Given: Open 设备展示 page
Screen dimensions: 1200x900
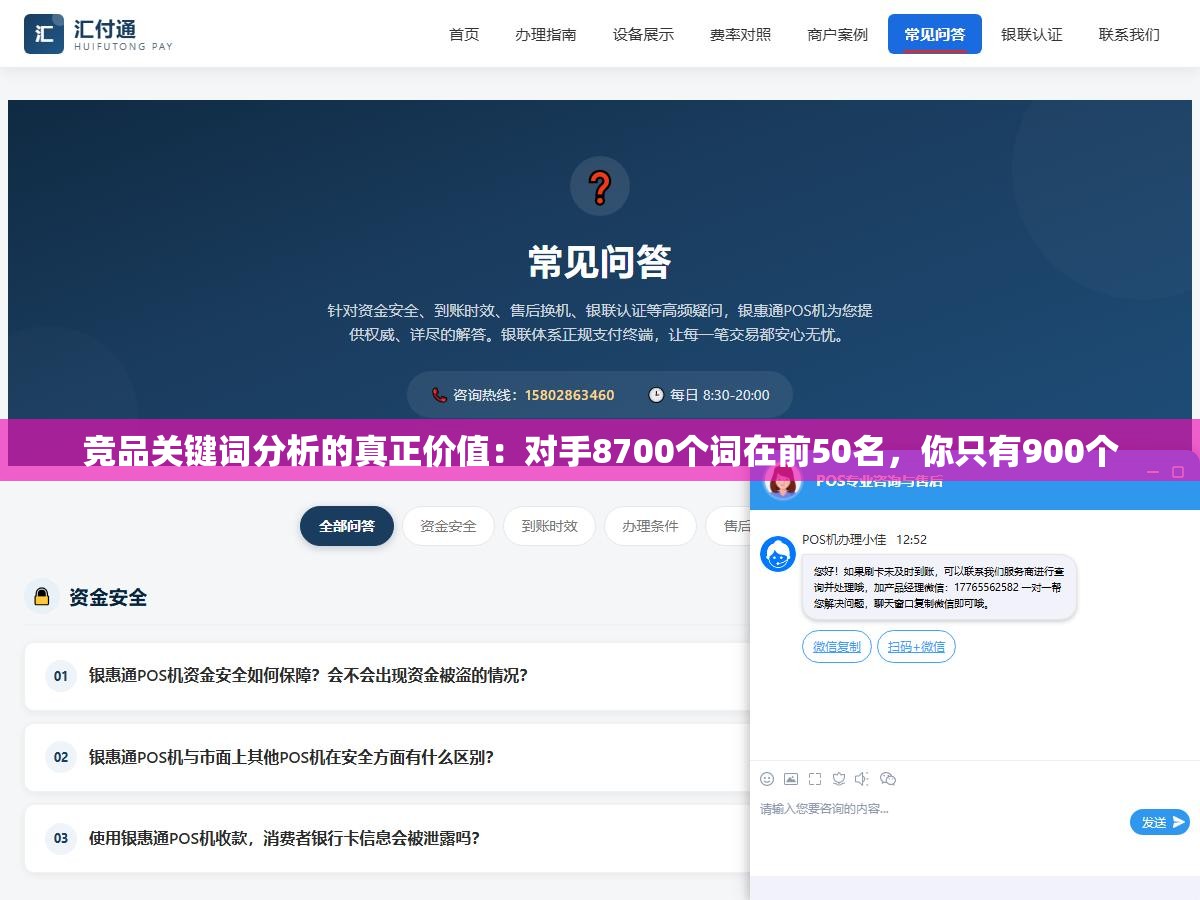Looking at the screenshot, I should 643,34.
